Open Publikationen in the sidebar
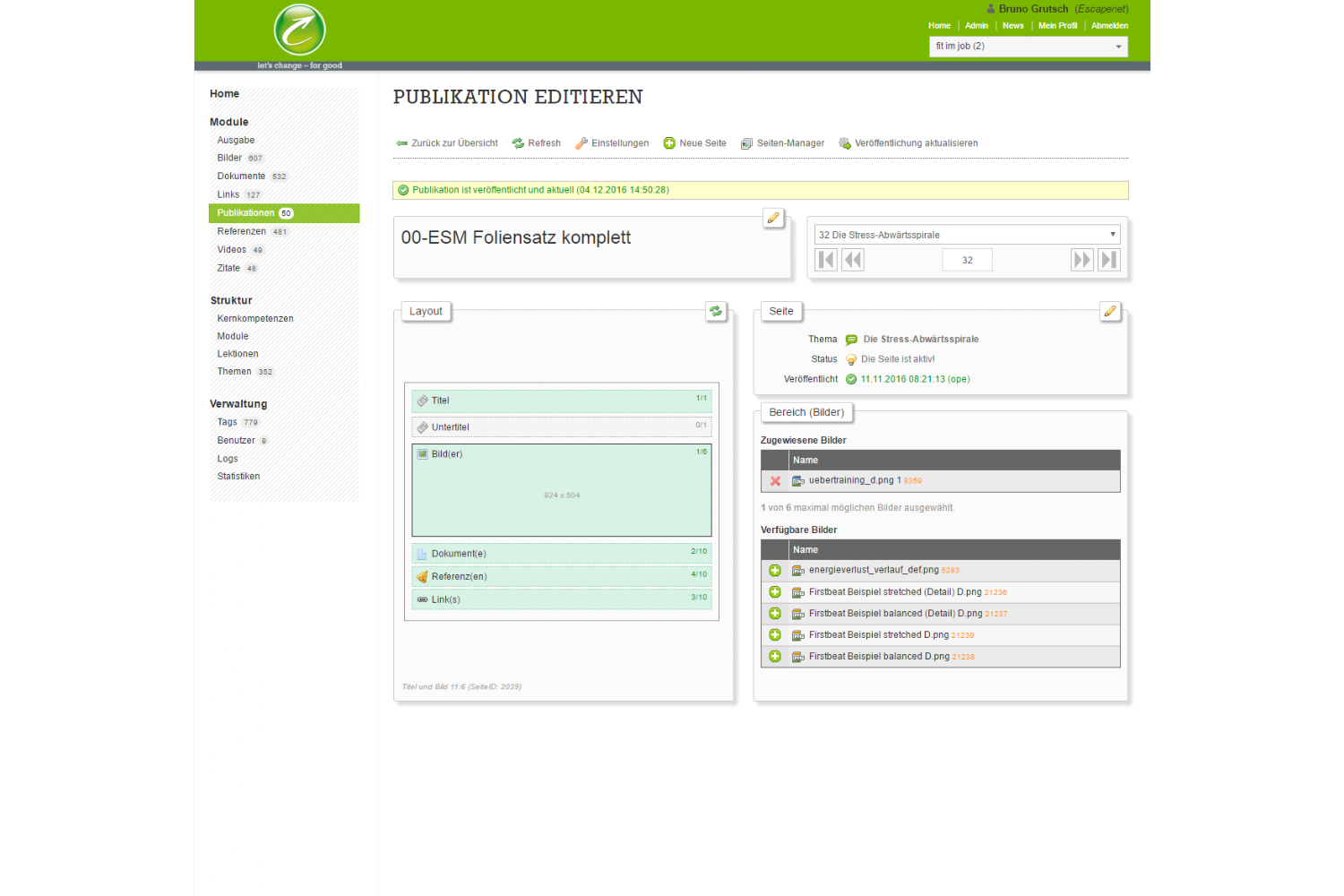The width and height of the screenshot is (1344, 896). click(246, 213)
